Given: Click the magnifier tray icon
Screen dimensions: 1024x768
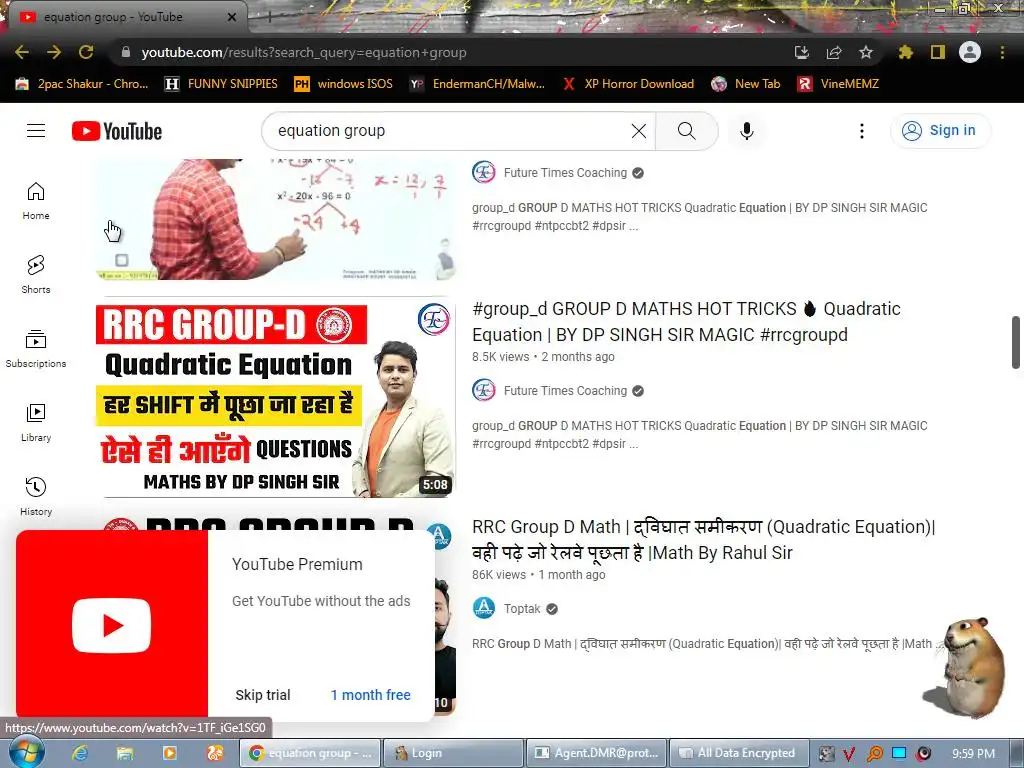Looking at the screenshot, I should pyautogui.click(x=874, y=754).
